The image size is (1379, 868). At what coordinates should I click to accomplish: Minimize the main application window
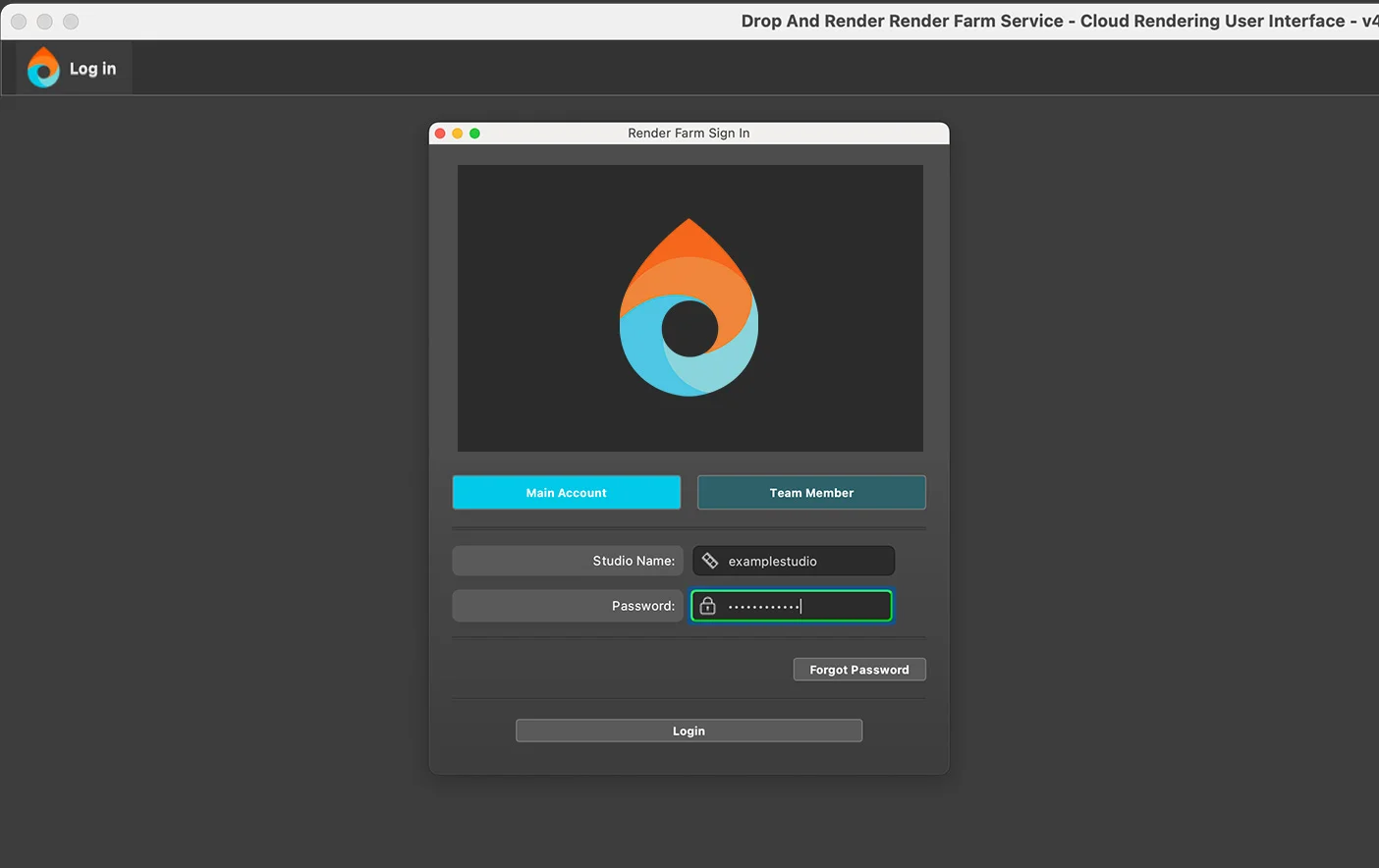pyautogui.click(x=44, y=22)
